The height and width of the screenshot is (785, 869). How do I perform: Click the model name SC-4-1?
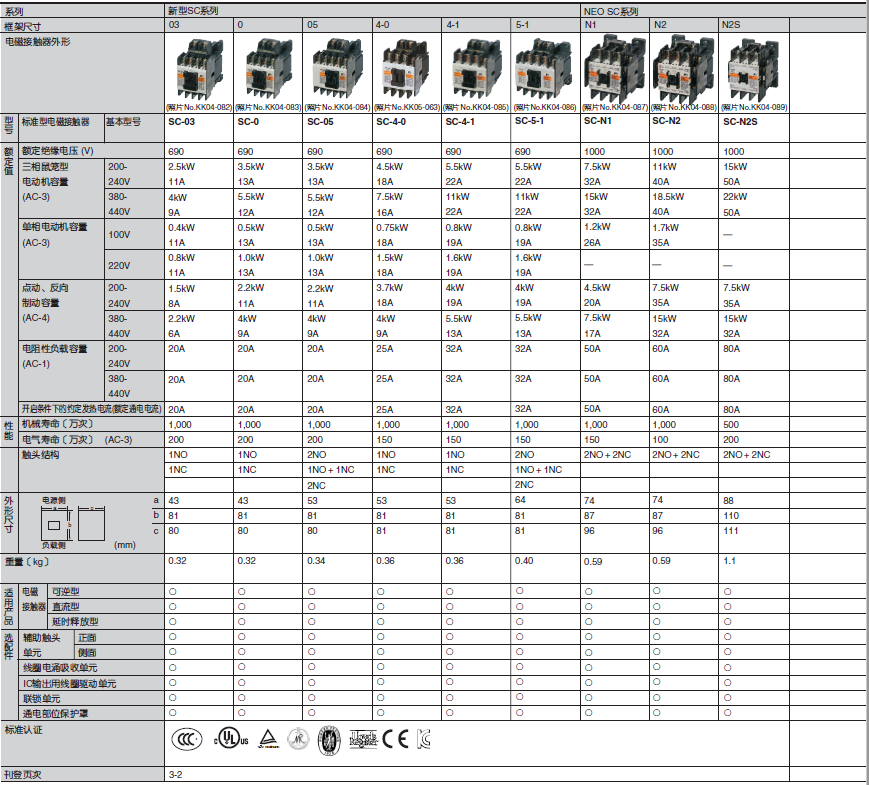pos(460,122)
